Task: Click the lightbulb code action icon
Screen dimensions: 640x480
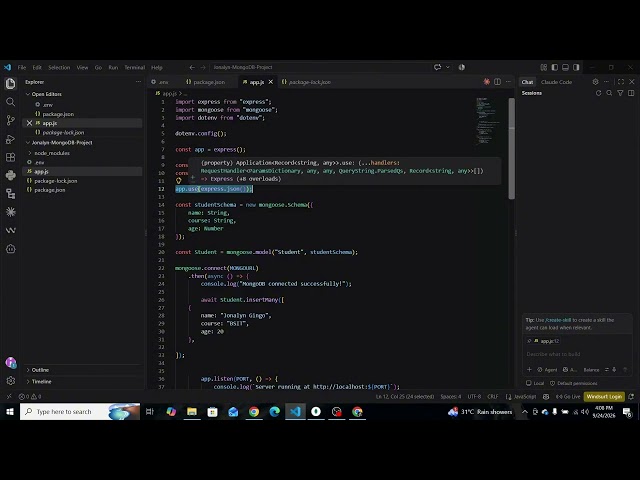Action: click(x=178, y=180)
